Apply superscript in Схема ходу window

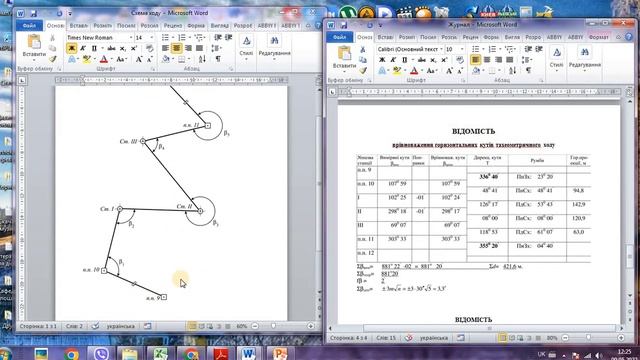pos(133,49)
